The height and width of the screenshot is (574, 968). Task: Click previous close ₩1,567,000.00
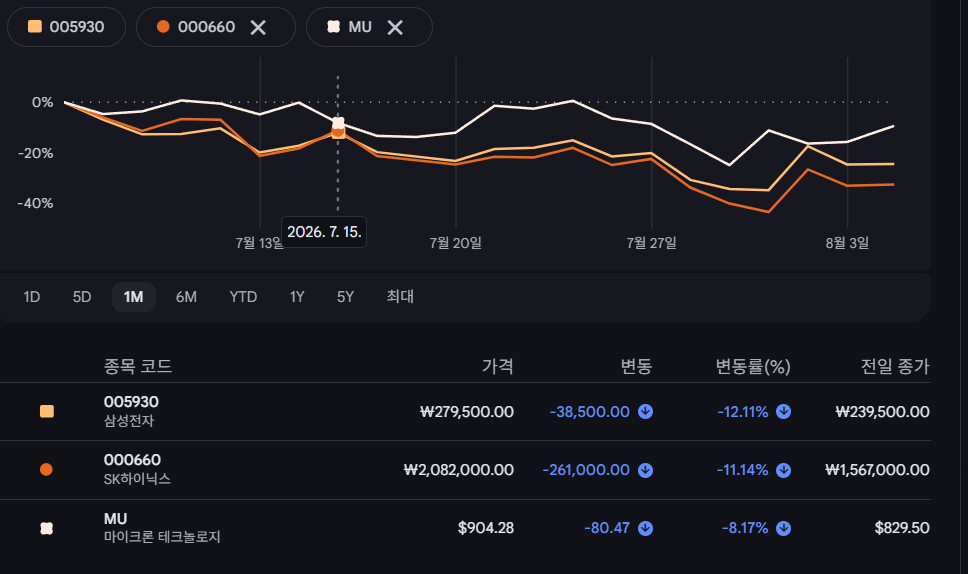[877, 470]
